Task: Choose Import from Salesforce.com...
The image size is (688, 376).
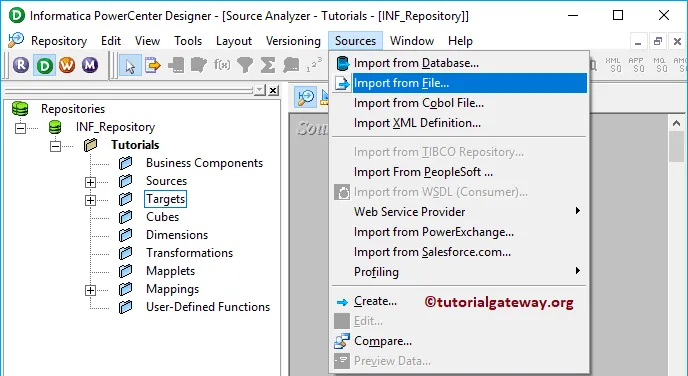Action: click(x=459, y=252)
